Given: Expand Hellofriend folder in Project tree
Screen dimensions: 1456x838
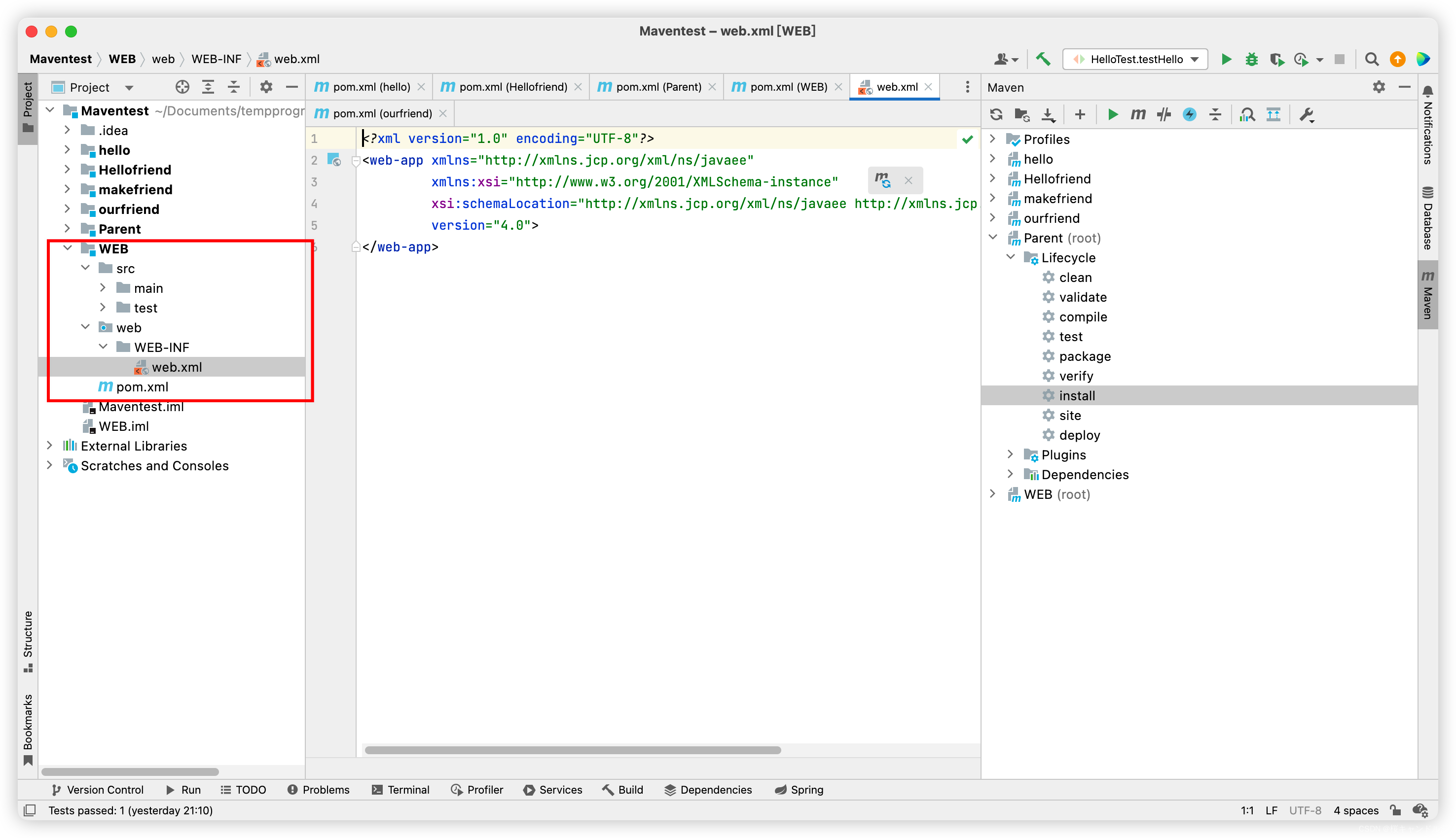Looking at the screenshot, I should (x=68, y=169).
